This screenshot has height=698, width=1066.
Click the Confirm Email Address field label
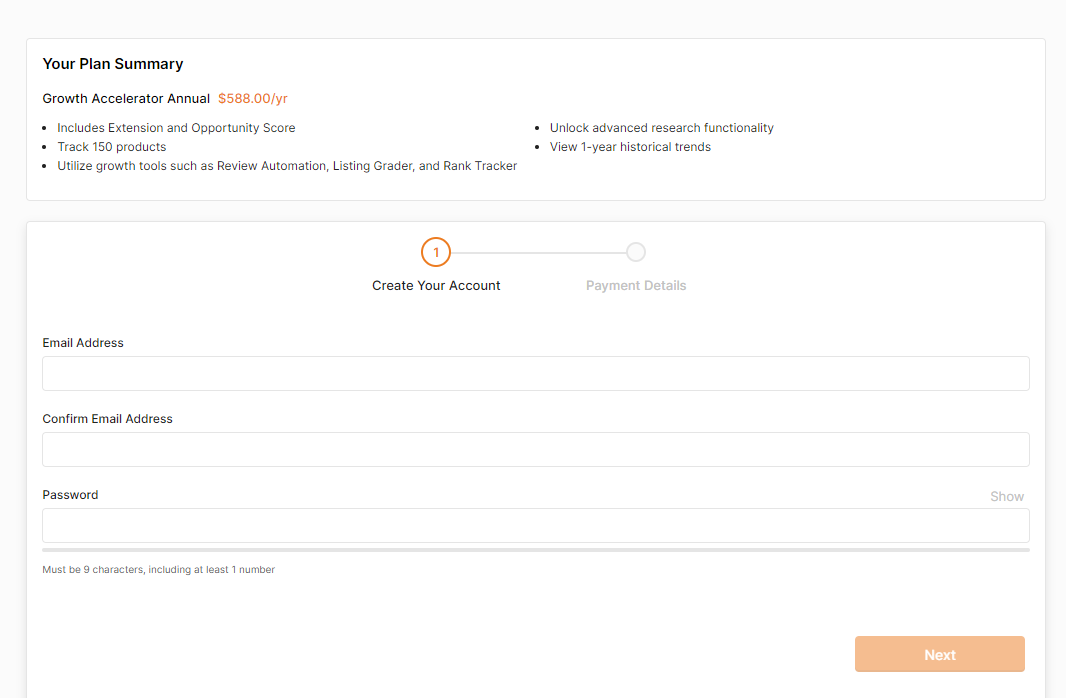(x=107, y=419)
